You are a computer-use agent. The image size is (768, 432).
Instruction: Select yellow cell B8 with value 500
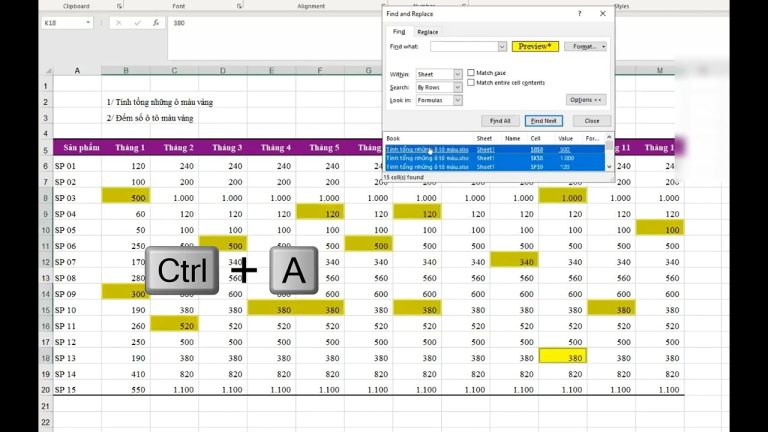click(x=126, y=197)
